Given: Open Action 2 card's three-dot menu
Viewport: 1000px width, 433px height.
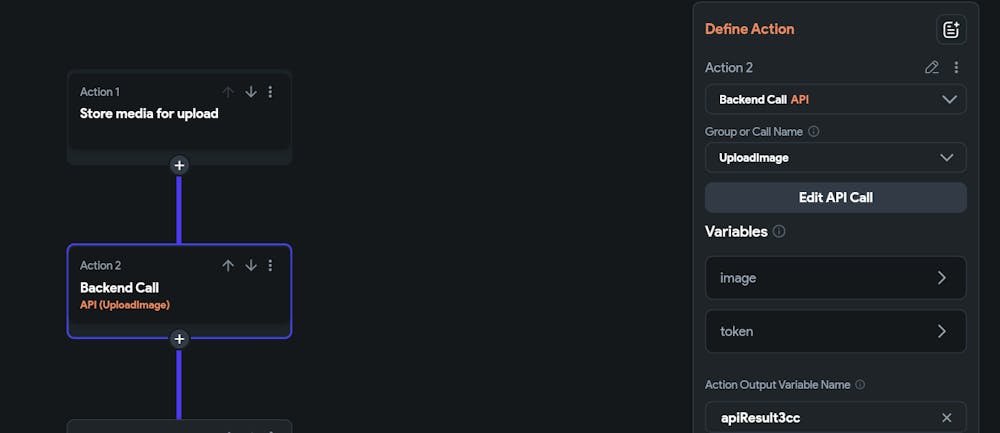Looking at the screenshot, I should [x=270, y=266].
